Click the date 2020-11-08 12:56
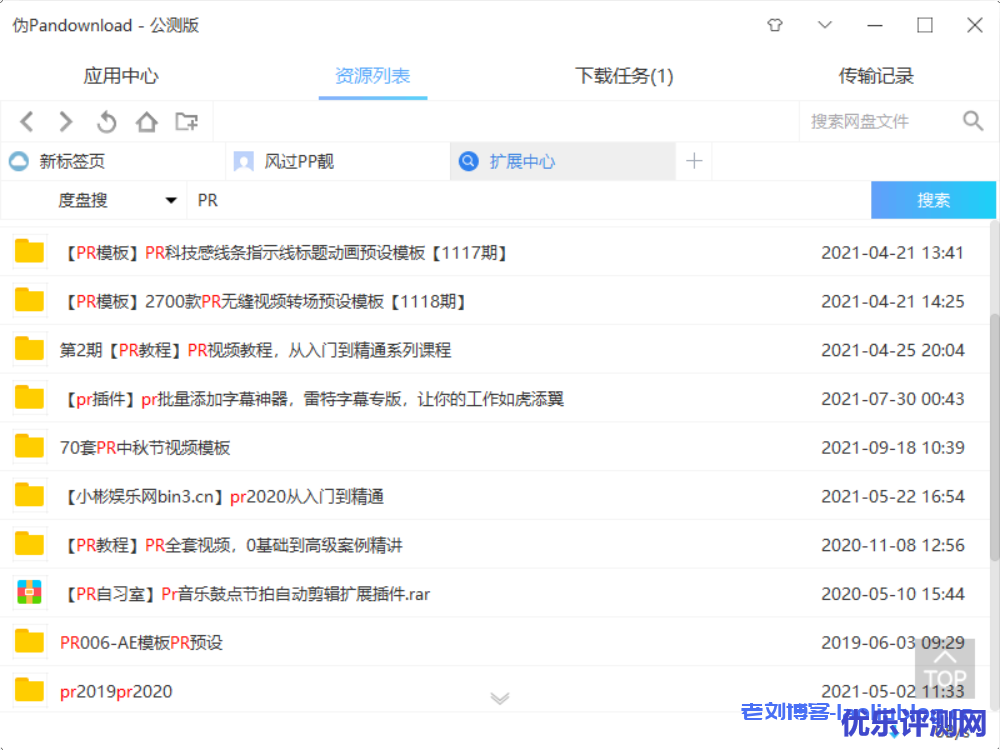This screenshot has height=750, width=1000. pos(892,545)
